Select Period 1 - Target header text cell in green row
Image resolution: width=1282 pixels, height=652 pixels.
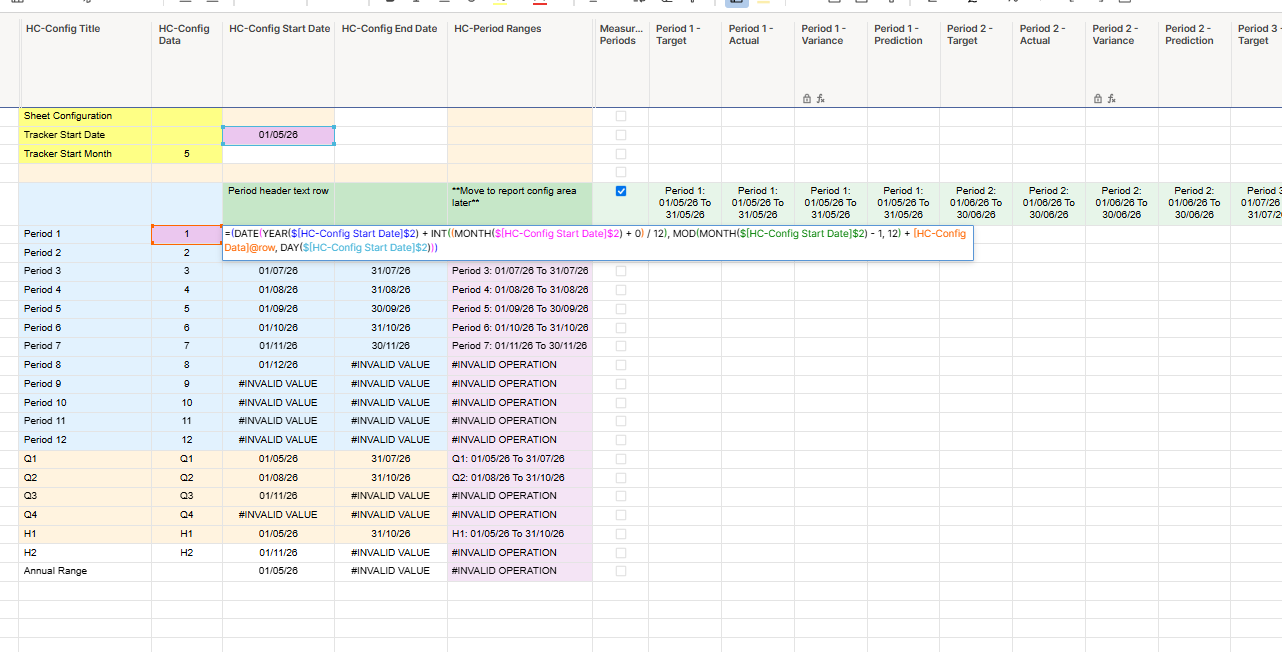click(685, 203)
